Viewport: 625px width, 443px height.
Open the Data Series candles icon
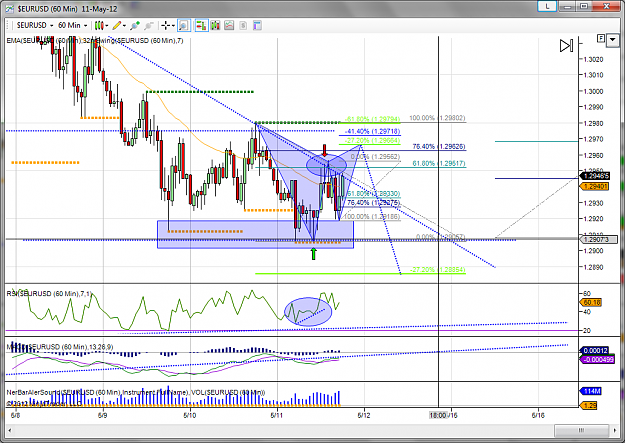pos(215,26)
